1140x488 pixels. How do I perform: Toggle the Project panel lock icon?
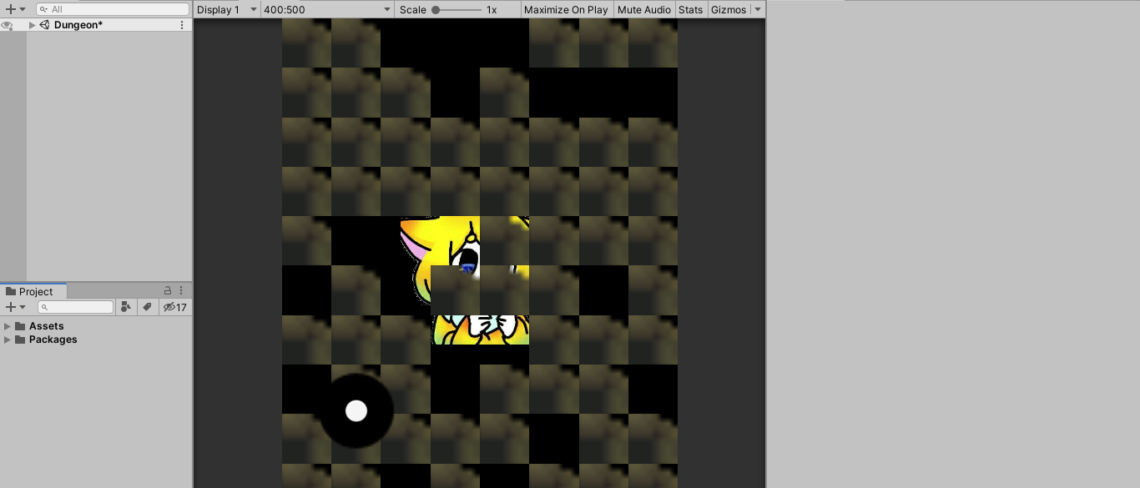tap(167, 291)
